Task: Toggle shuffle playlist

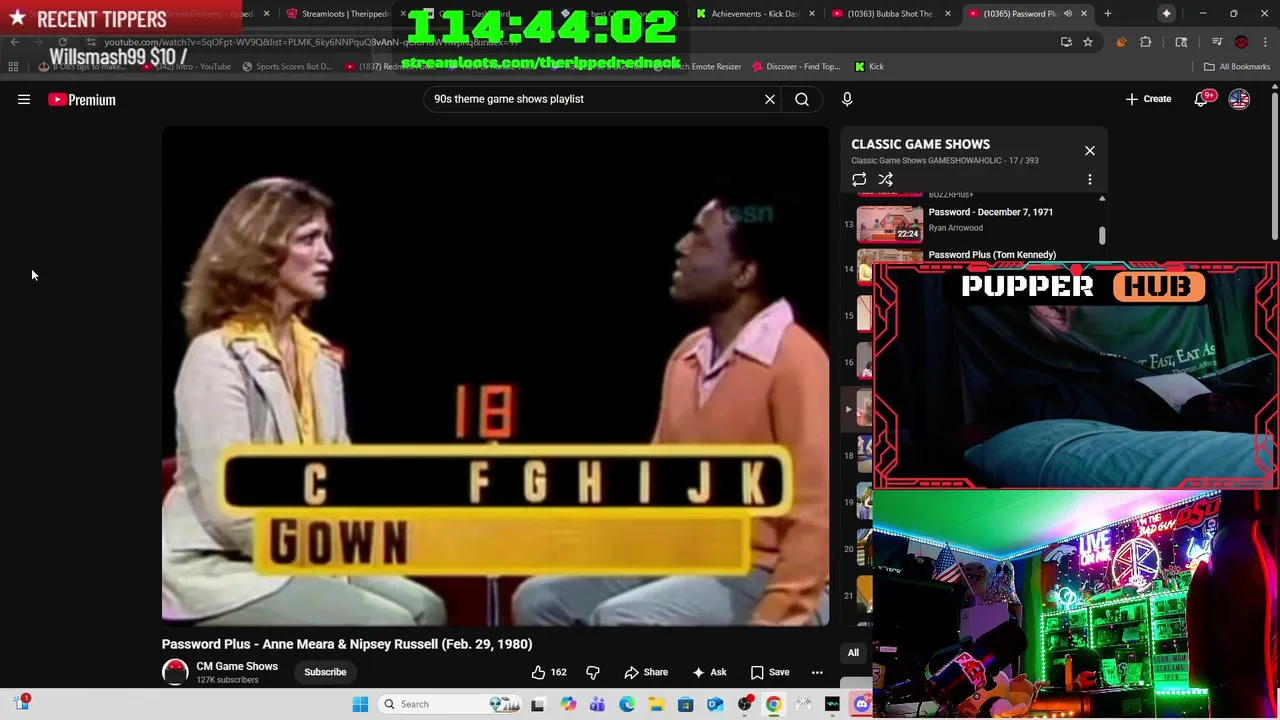Action: [886, 180]
